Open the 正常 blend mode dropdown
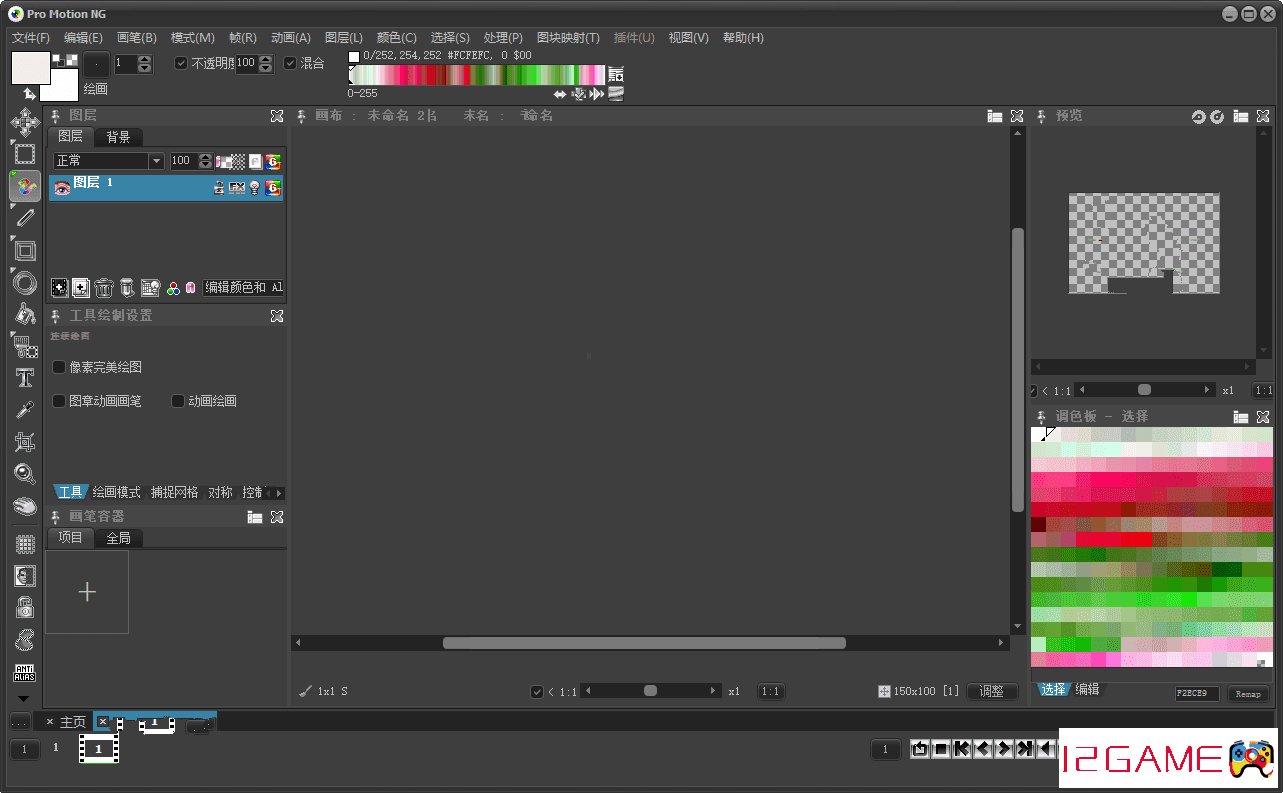Screen dimensions: 1283x793 pyautogui.click(x=109, y=161)
